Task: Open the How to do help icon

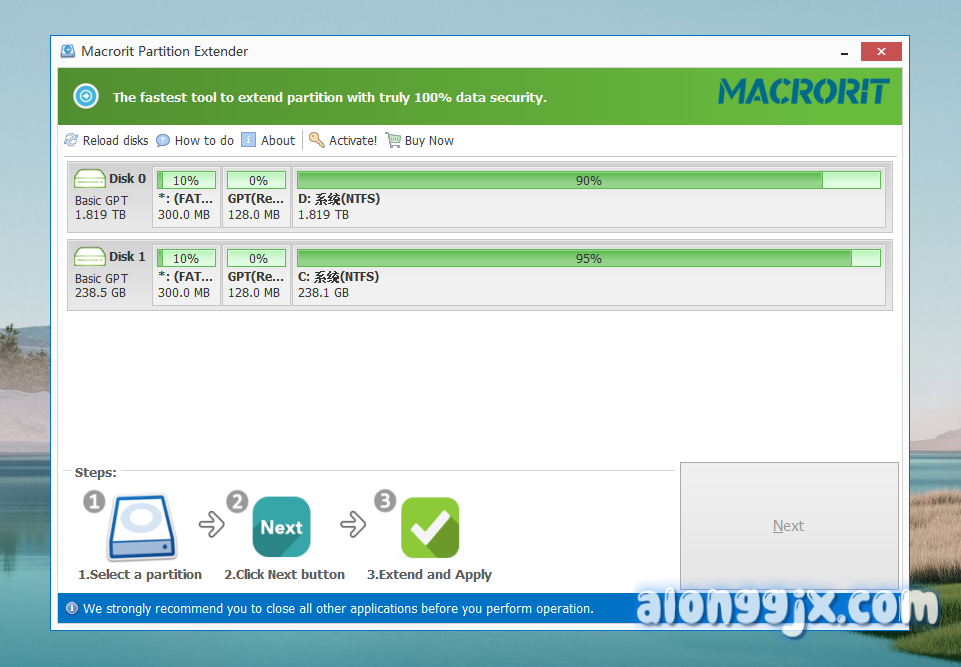Action: (x=163, y=141)
